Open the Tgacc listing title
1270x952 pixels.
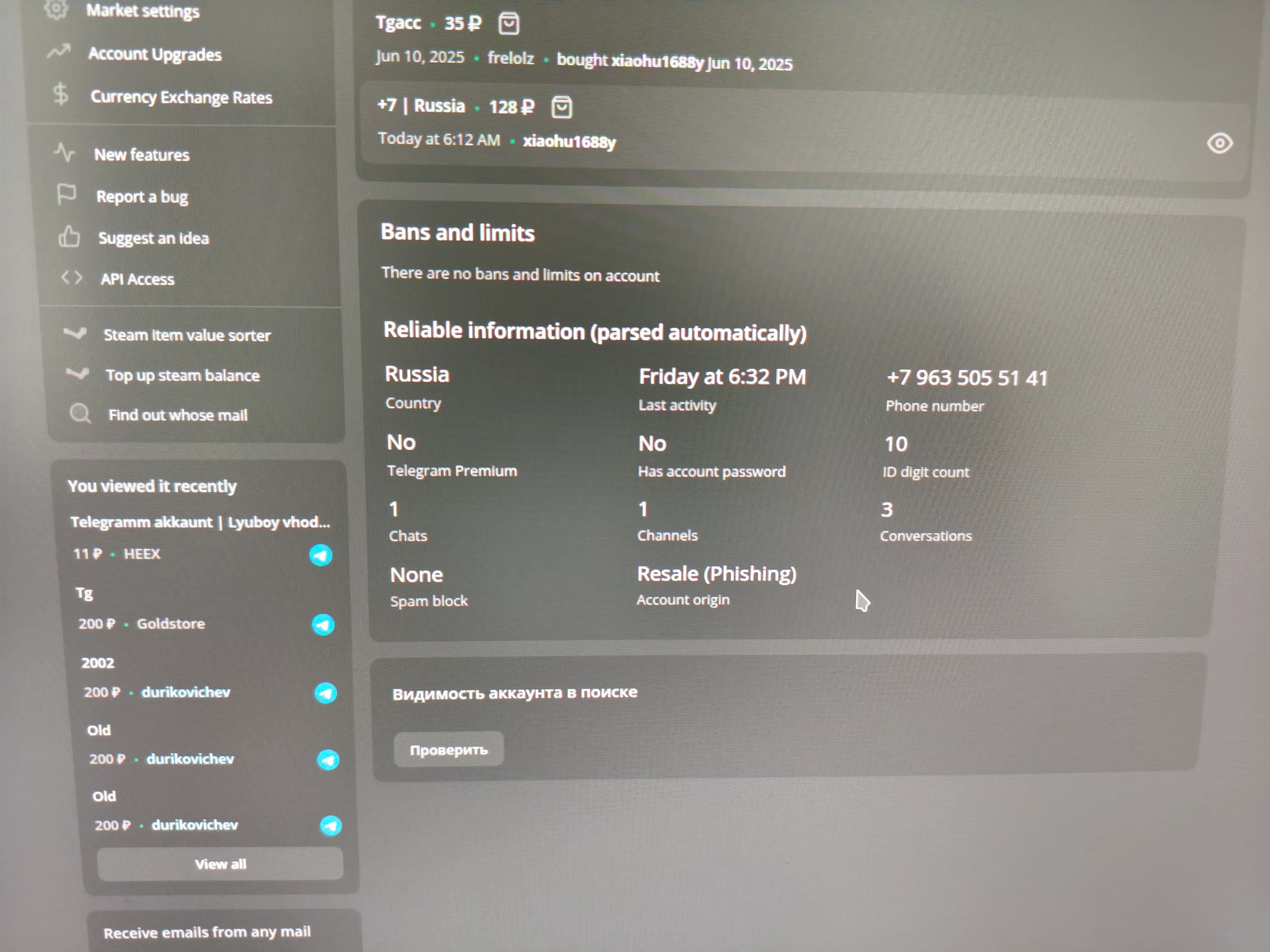(x=398, y=23)
